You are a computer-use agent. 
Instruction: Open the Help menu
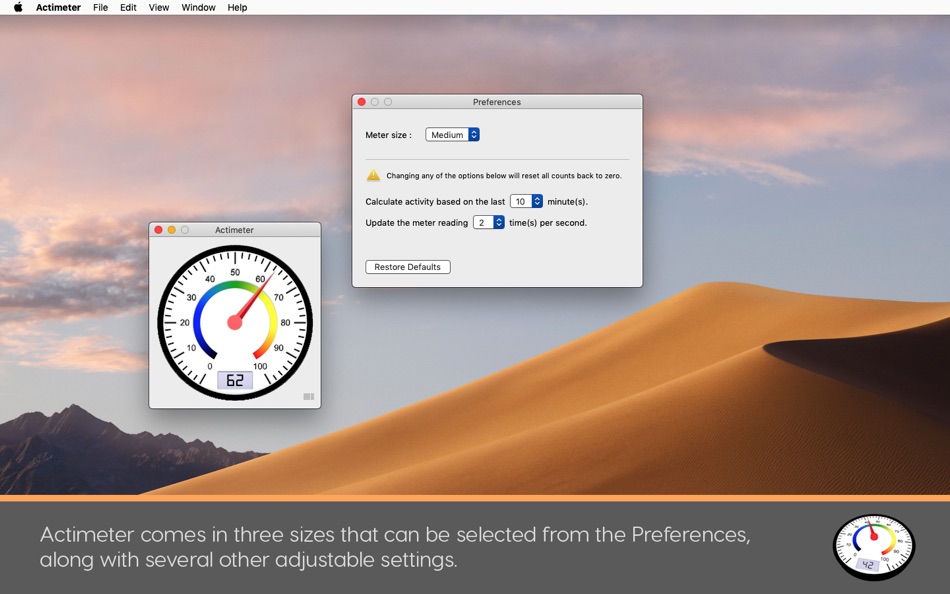click(x=237, y=7)
